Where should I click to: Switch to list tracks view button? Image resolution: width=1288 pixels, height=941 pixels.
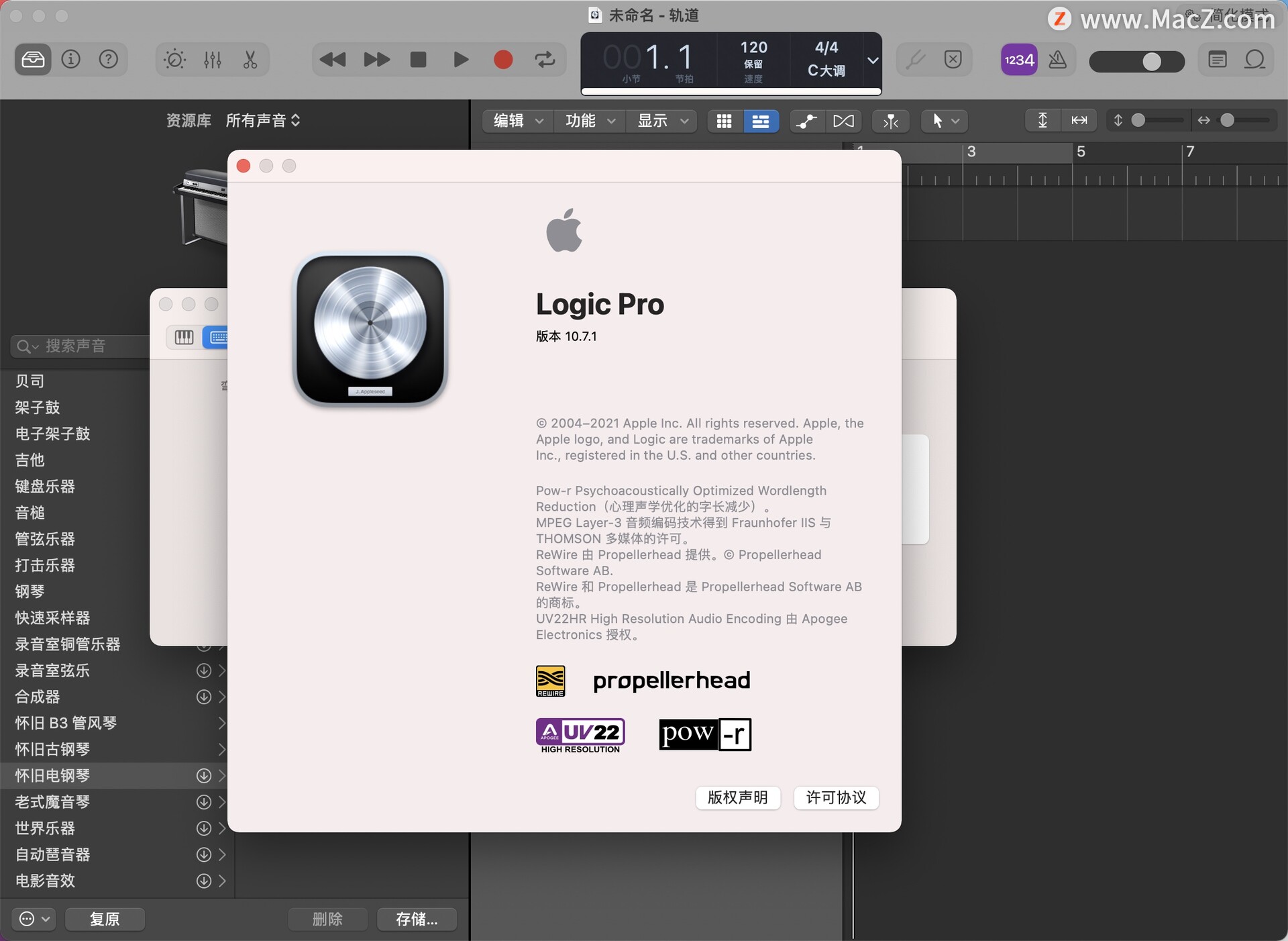760,121
